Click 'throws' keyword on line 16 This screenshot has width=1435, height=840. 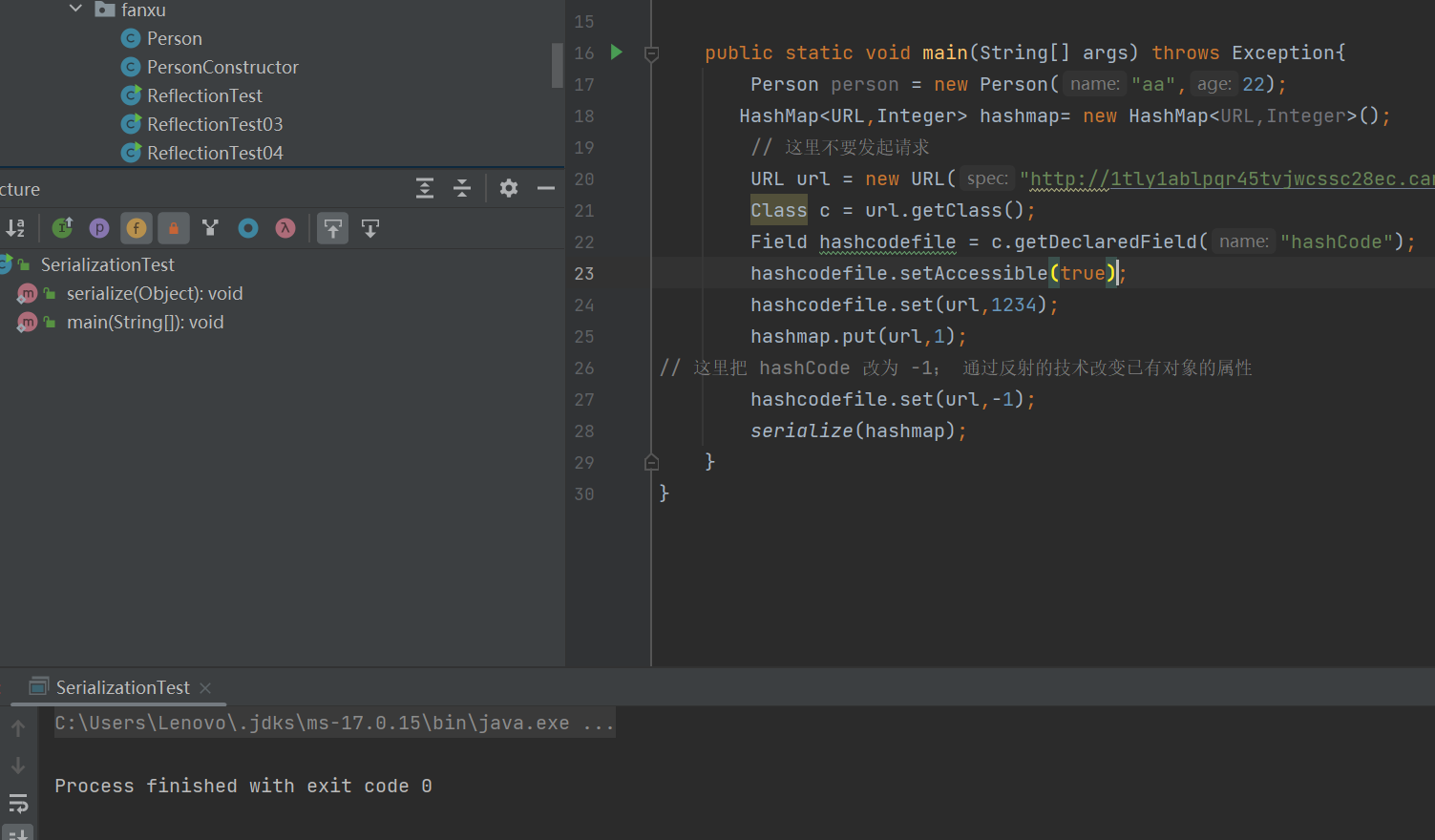coord(1185,52)
